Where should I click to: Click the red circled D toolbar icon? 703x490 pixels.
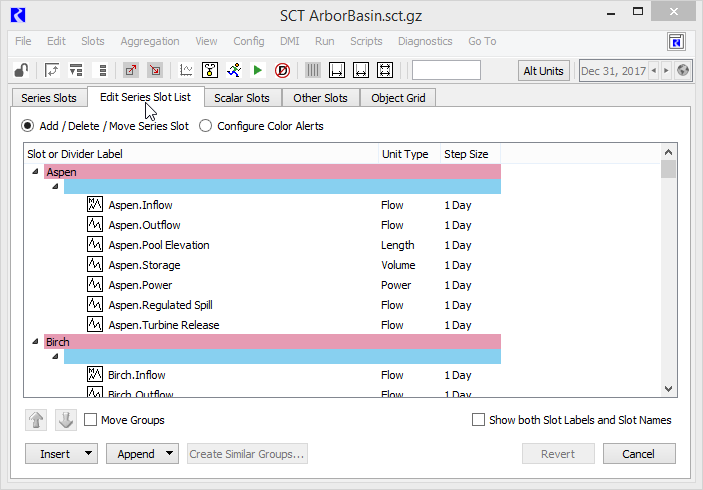[282, 70]
